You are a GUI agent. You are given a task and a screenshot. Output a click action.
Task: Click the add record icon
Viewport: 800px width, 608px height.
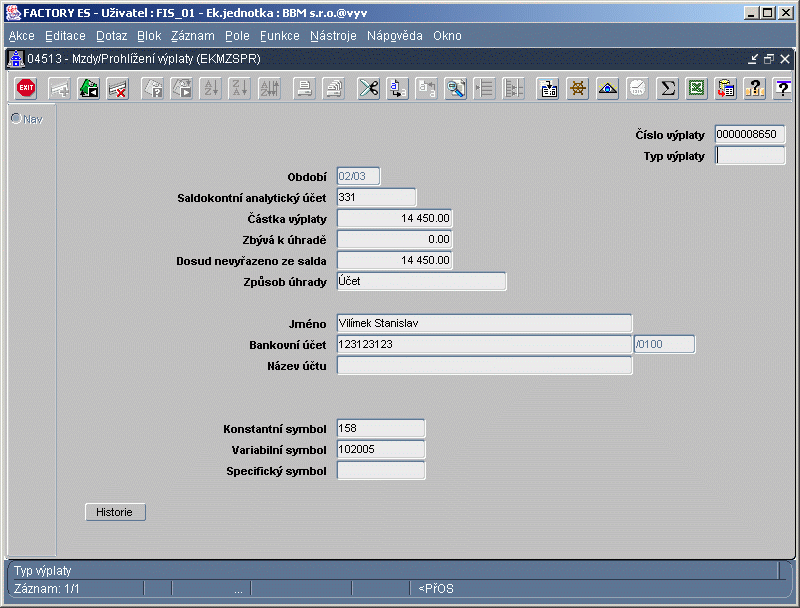[59, 88]
